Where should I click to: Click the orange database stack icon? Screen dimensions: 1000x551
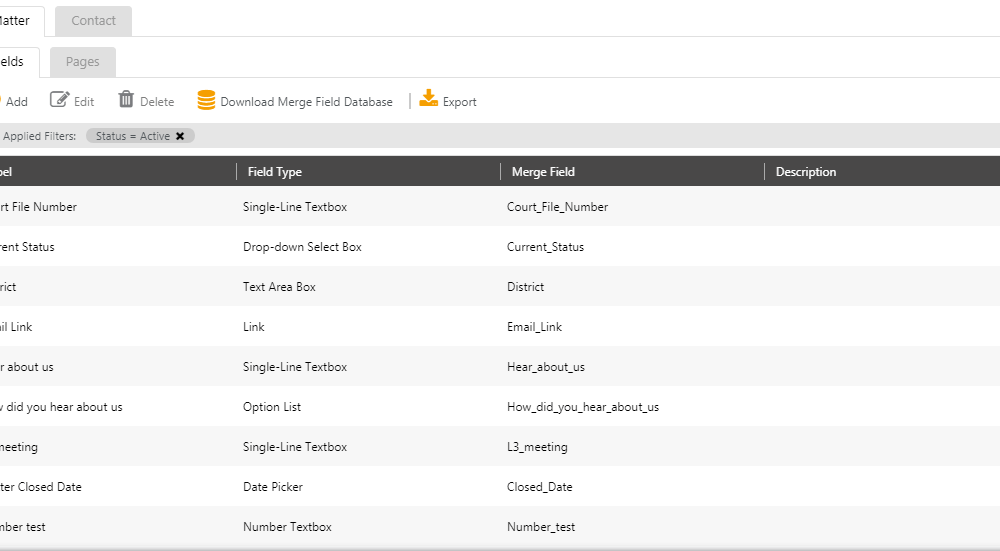point(206,100)
